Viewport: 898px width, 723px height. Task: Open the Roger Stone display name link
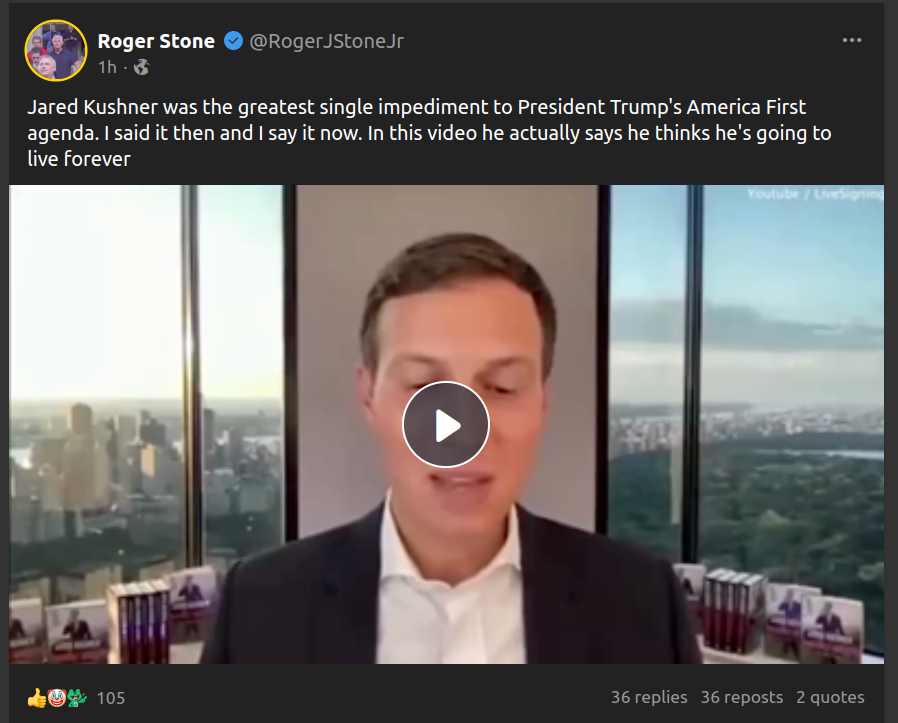(x=156, y=41)
